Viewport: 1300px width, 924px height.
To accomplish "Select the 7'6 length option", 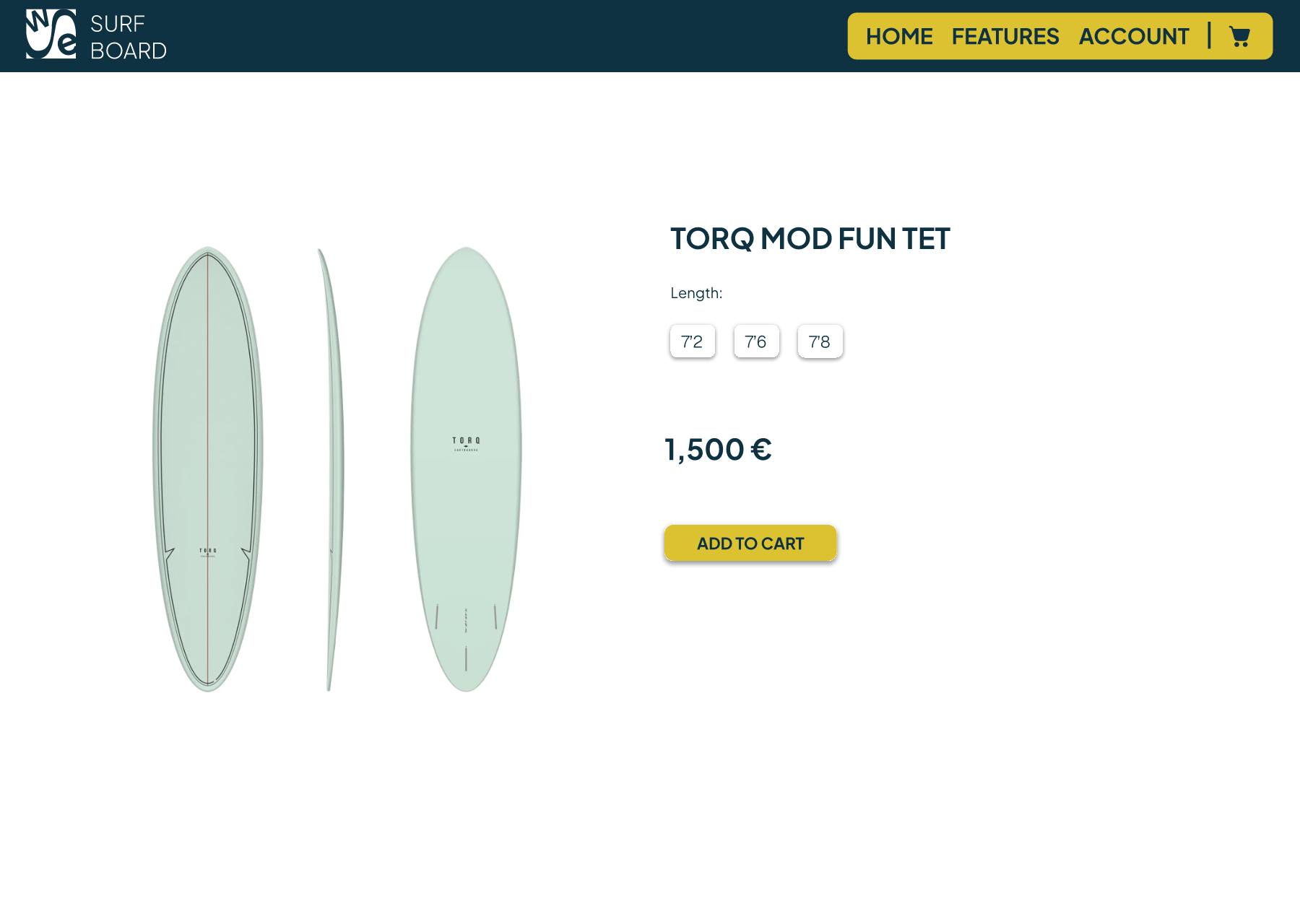I will (756, 341).
